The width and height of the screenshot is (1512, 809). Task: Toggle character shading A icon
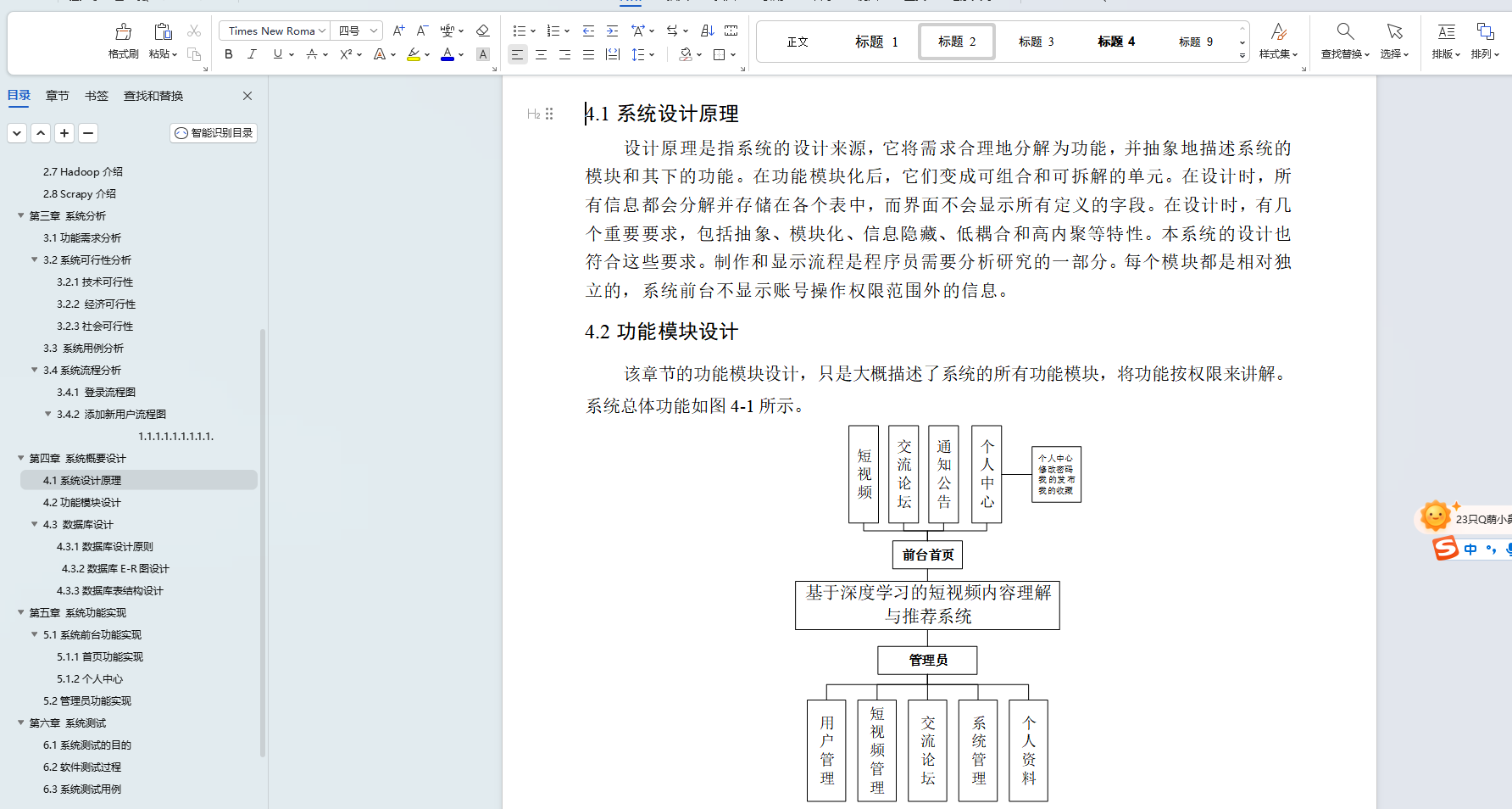[483, 54]
